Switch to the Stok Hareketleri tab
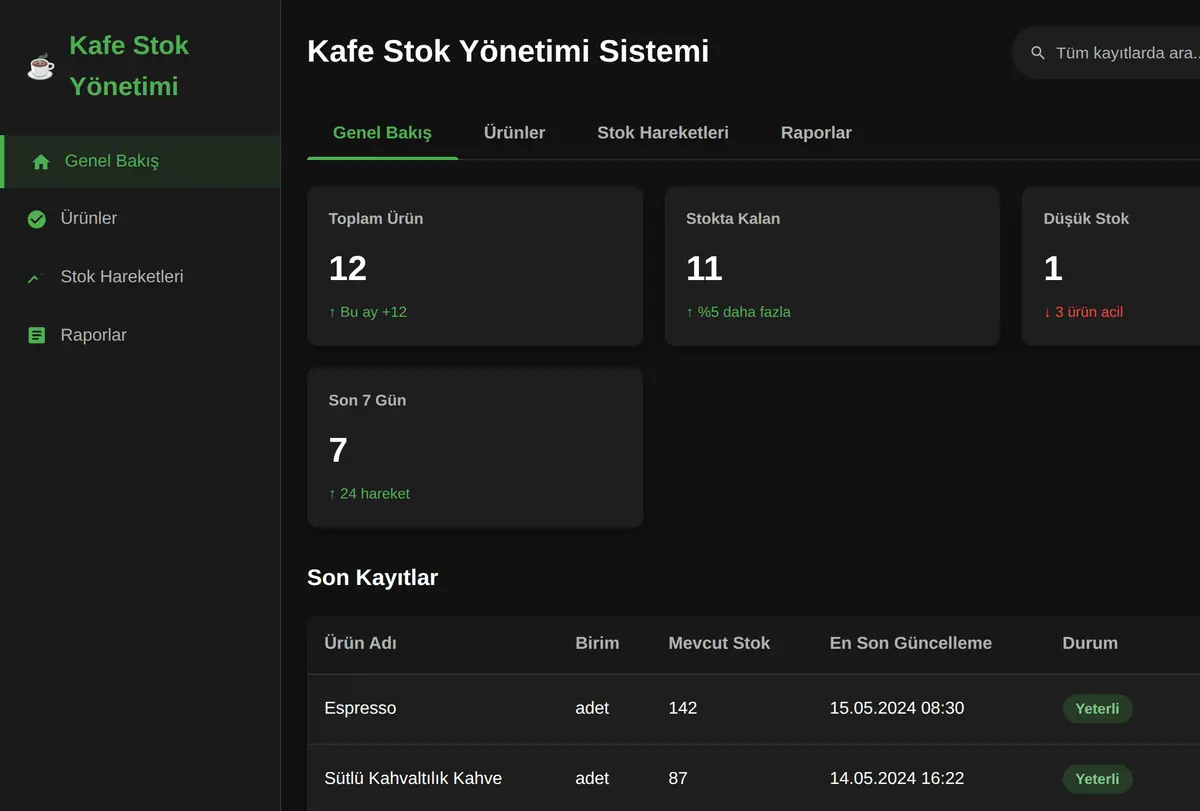1200x811 pixels. [x=663, y=133]
